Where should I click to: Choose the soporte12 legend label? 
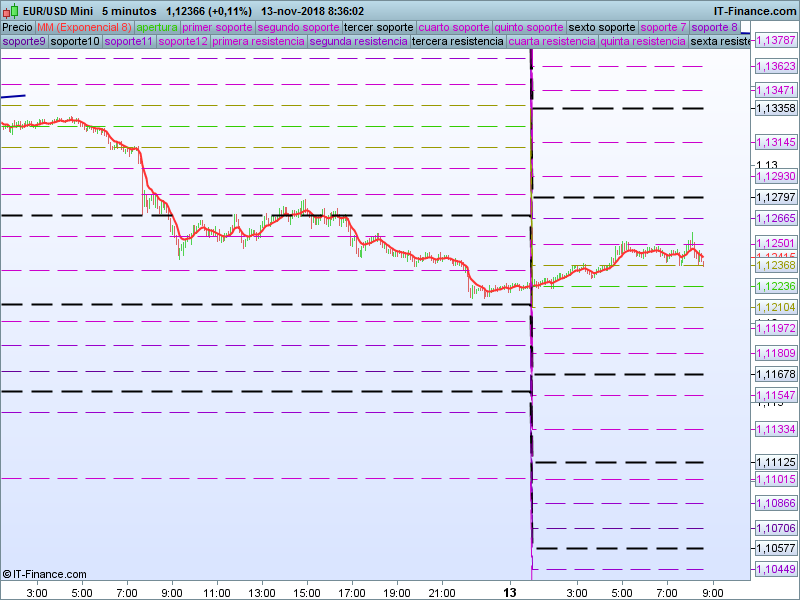(x=183, y=41)
